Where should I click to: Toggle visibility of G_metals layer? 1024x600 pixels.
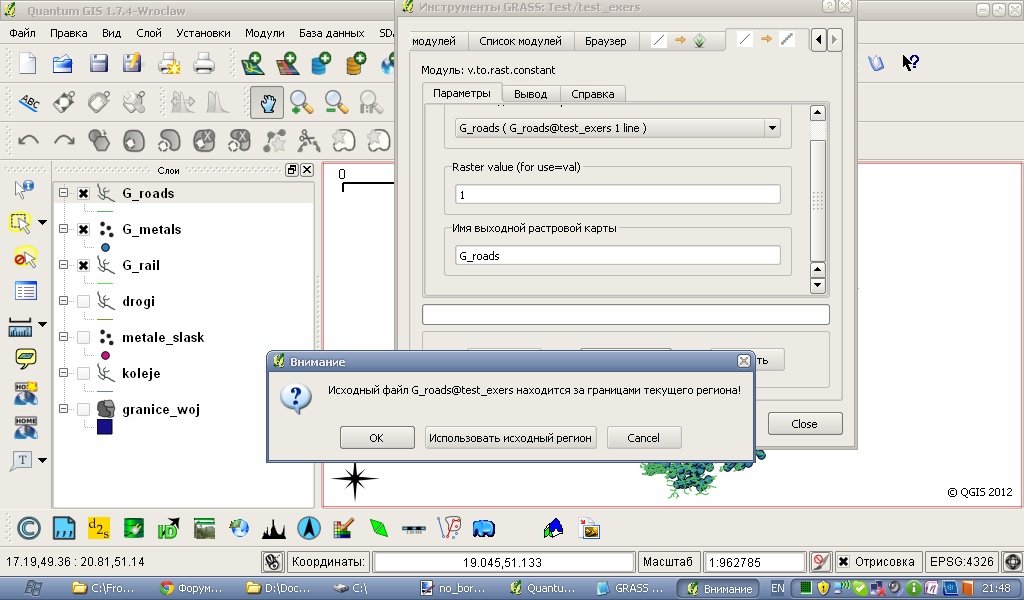click(x=84, y=229)
